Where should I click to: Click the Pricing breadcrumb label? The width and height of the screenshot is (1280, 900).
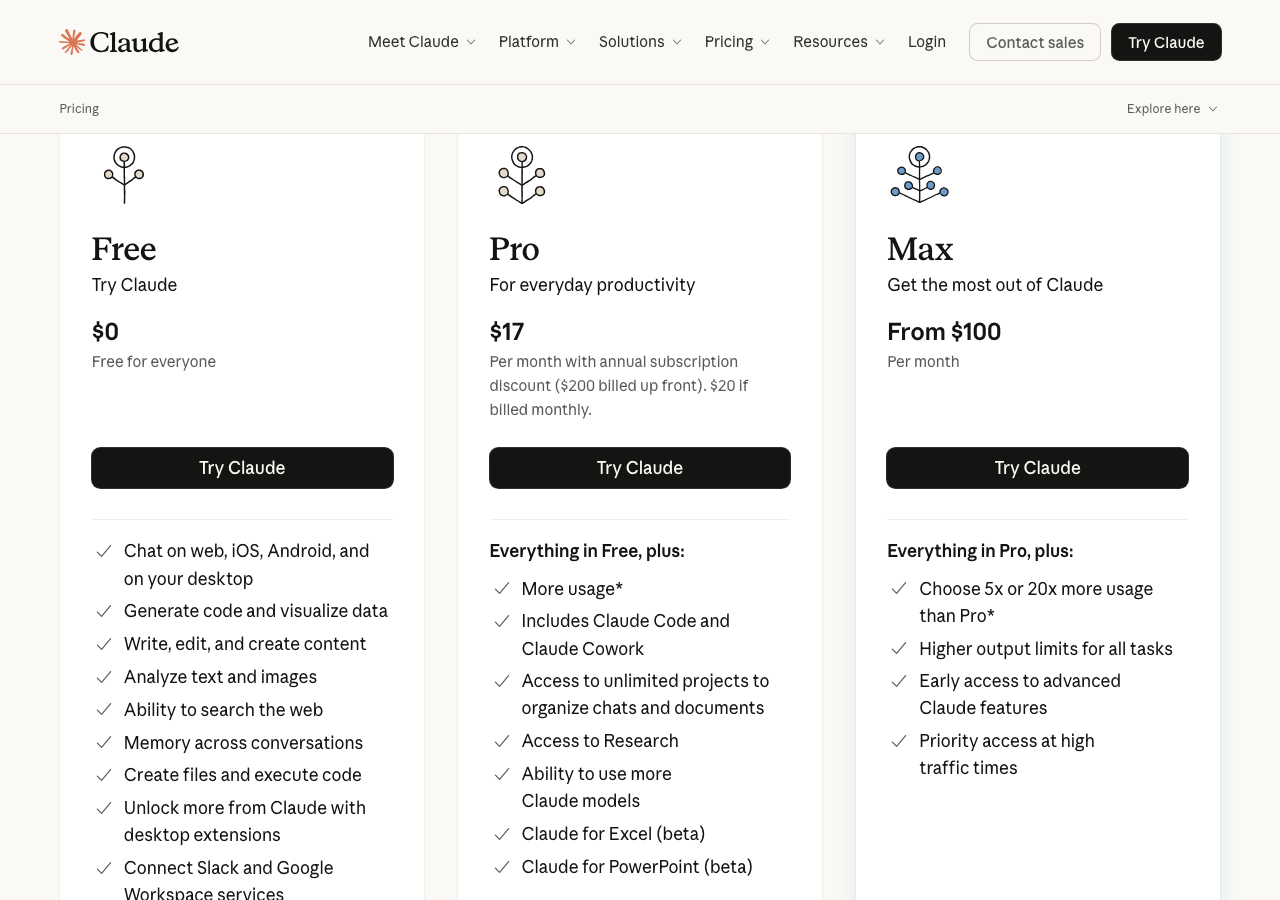[79, 109]
